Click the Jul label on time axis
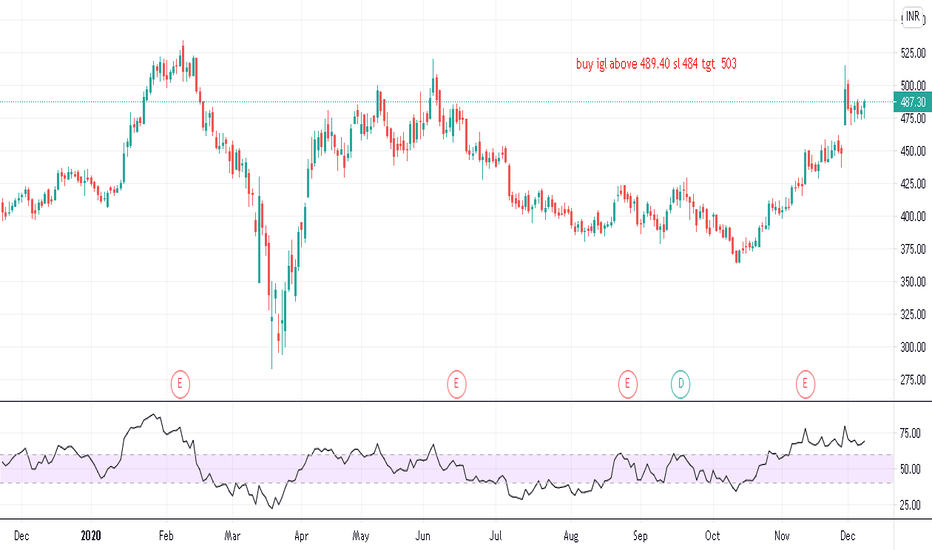The width and height of the screenshot is (932, 550). click(x=495, y=536)
